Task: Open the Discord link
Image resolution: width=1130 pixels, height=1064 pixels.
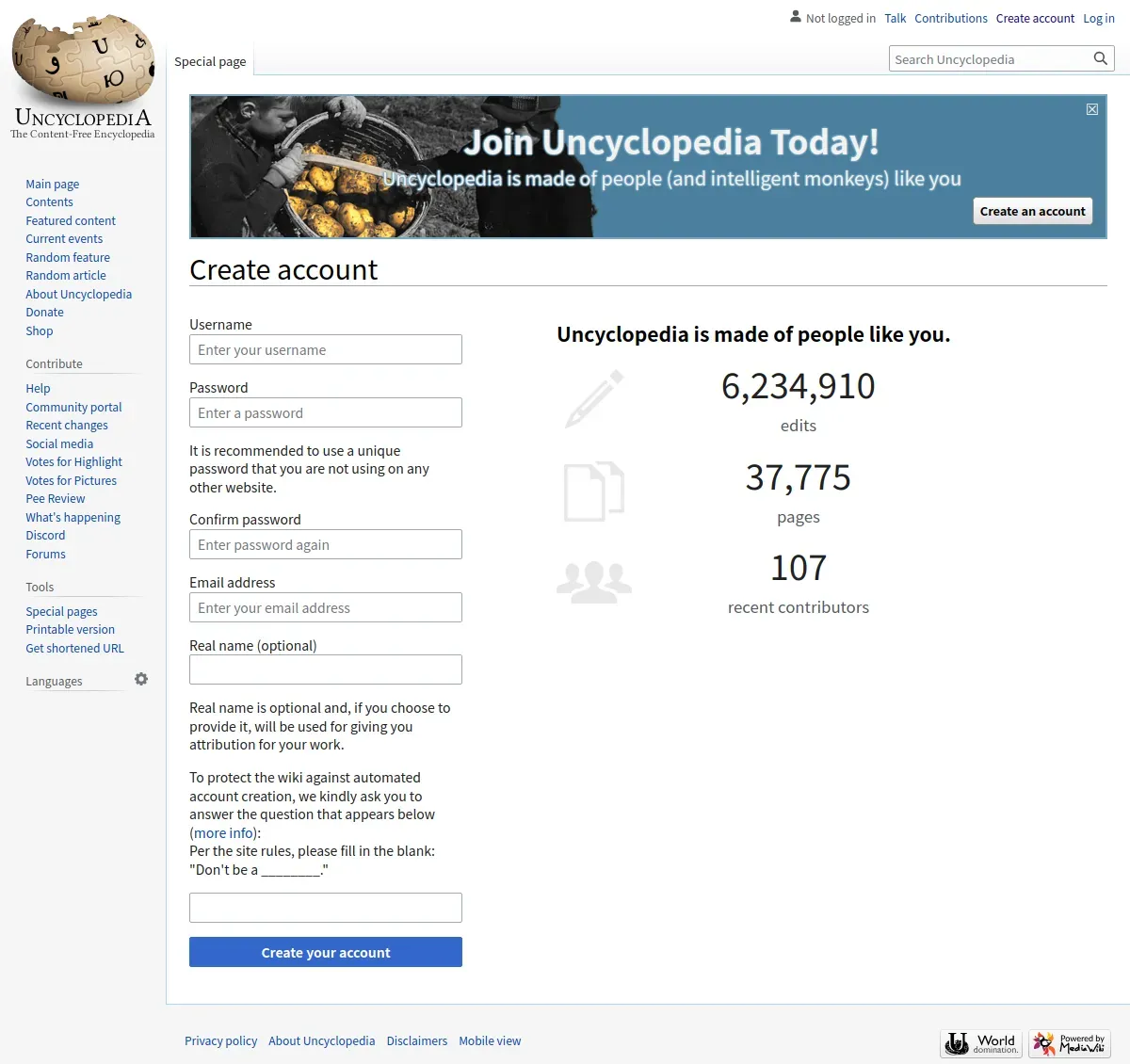Action: [x=45, y=535]
